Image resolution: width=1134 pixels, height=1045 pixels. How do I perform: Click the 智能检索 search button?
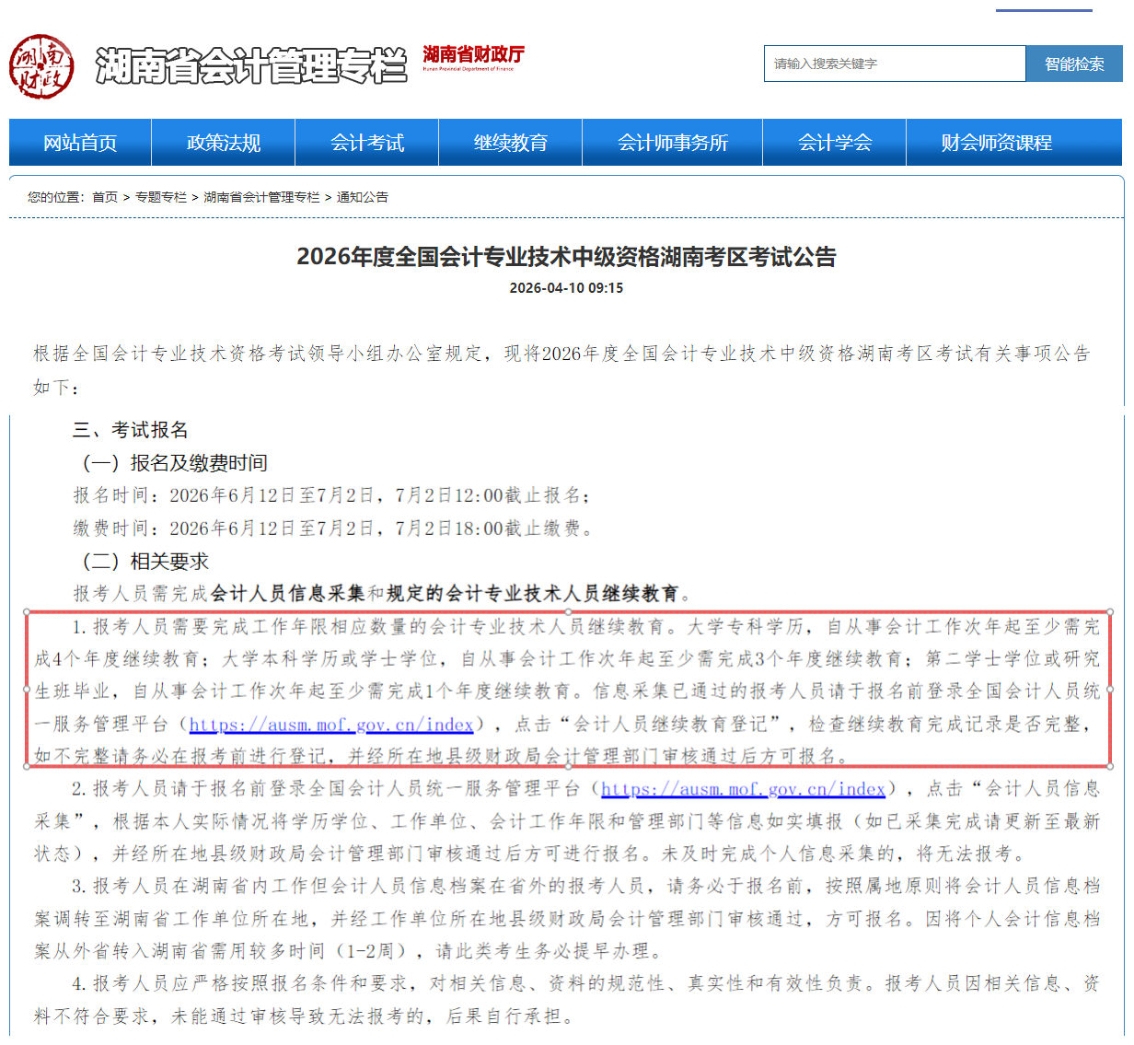(x=1074, y=64)
